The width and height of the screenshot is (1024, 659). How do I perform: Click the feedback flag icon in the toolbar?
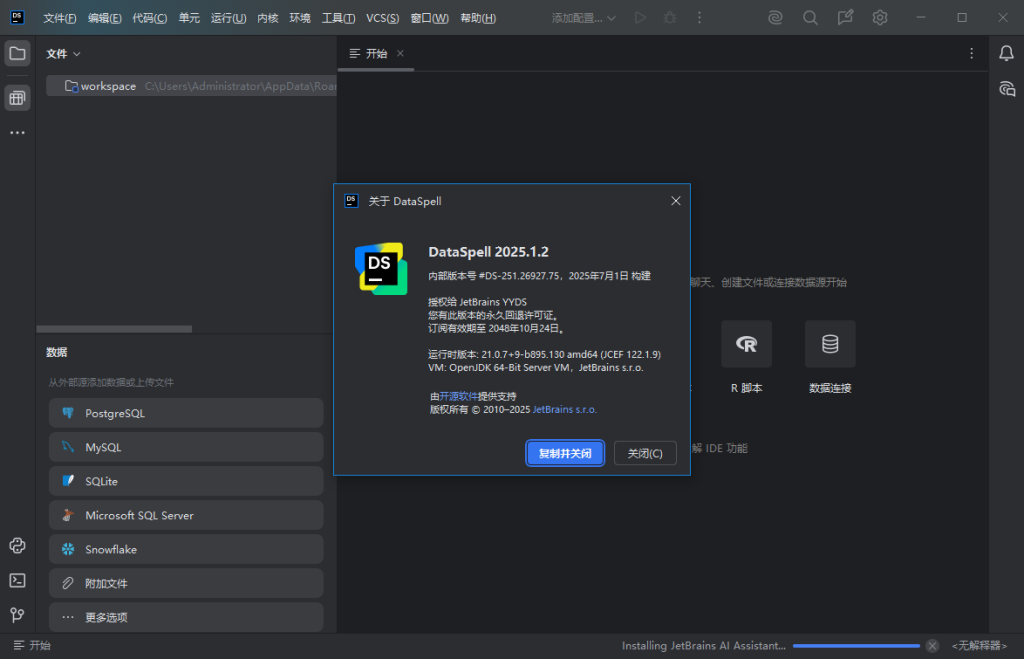pyautogui.click(x=845, y=18)
